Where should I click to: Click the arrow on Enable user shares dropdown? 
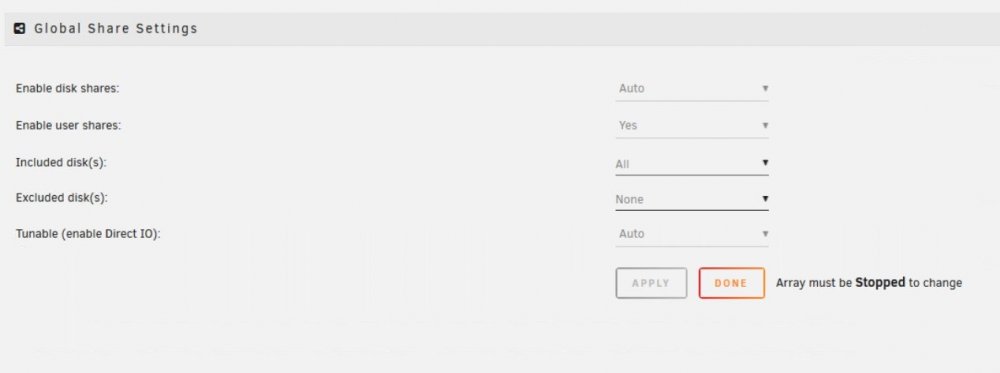coord(765,126)
